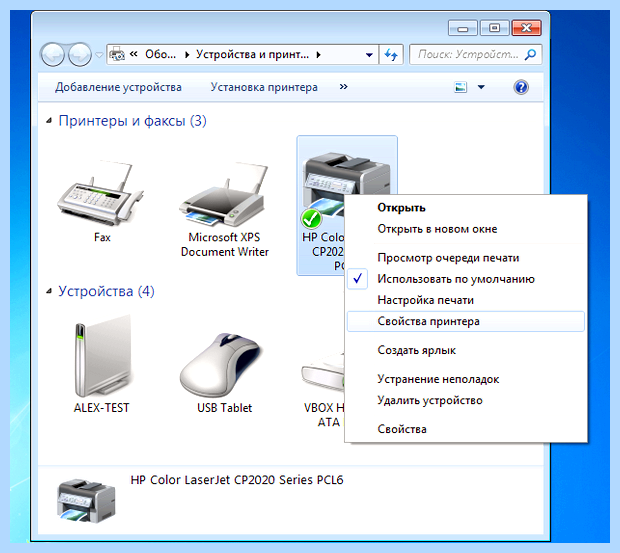This screenshot has height=553, width=620.
Task: Refresh the Devices and Printers view
Action: coord(391,55)
